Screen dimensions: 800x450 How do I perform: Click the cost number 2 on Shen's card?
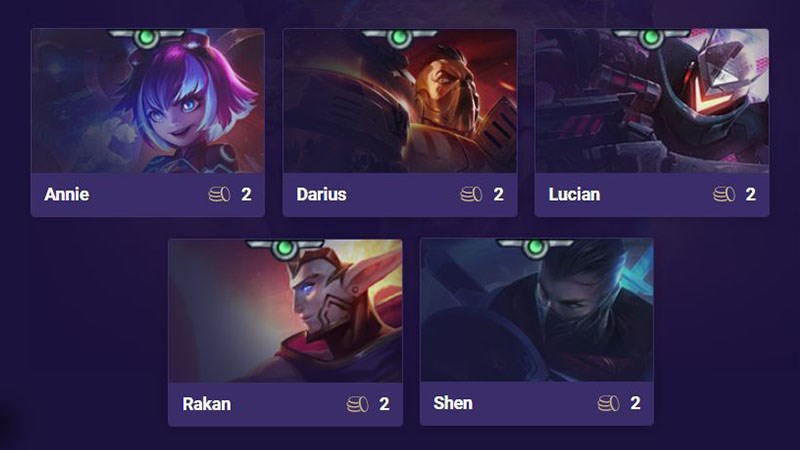[x=635, y=403]
